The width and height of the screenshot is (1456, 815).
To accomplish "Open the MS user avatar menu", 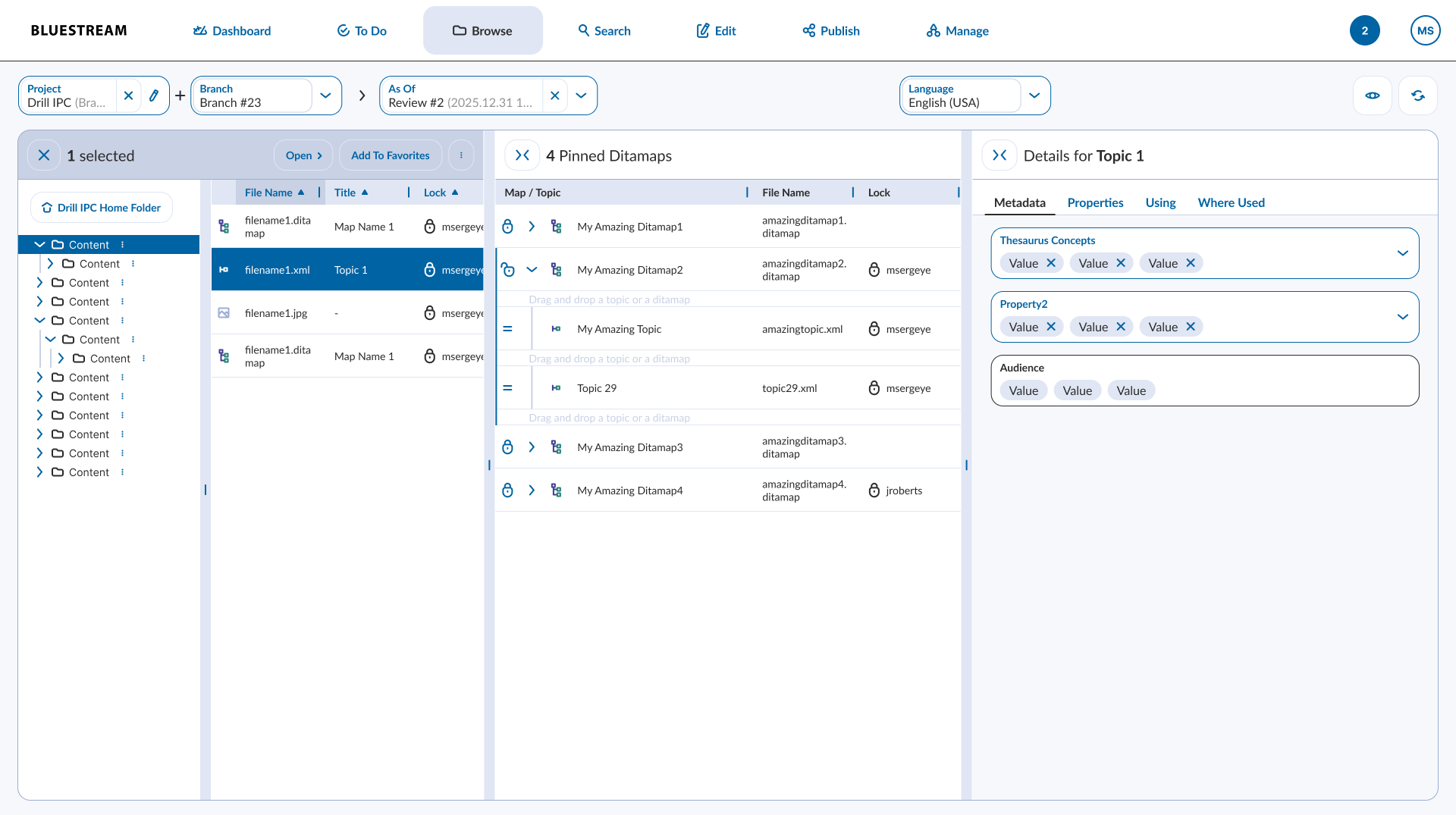I will [x=1426, y=30].
